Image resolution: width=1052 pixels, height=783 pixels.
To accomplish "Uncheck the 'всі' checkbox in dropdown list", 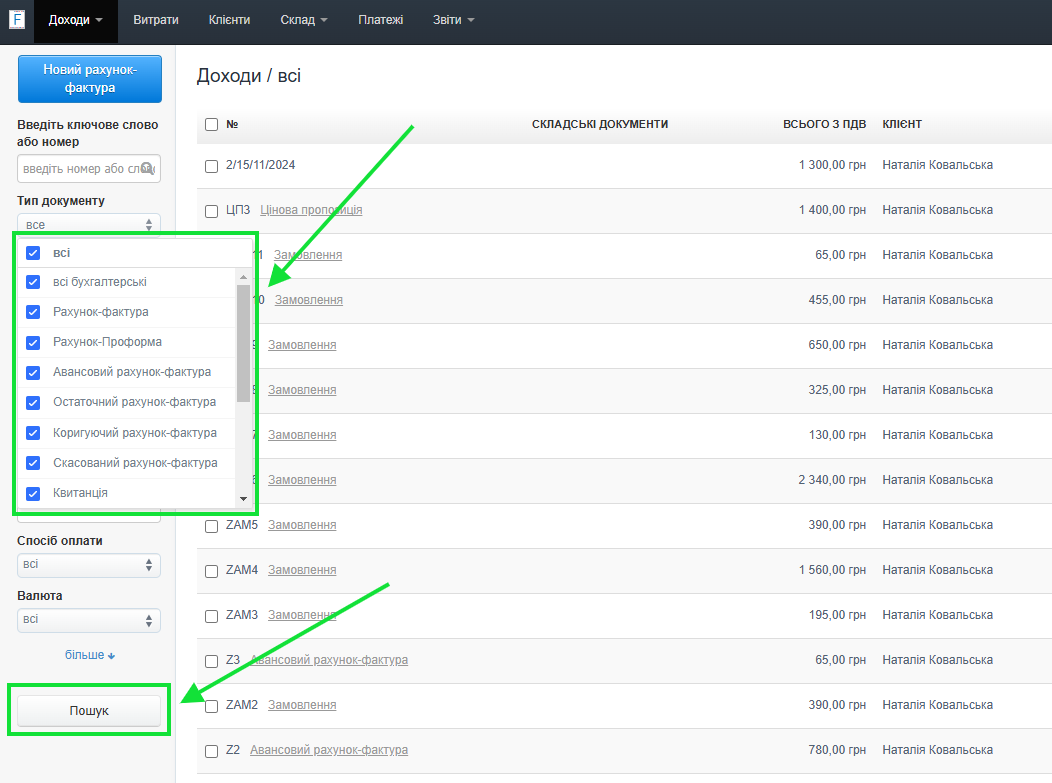I will point(33,253).
